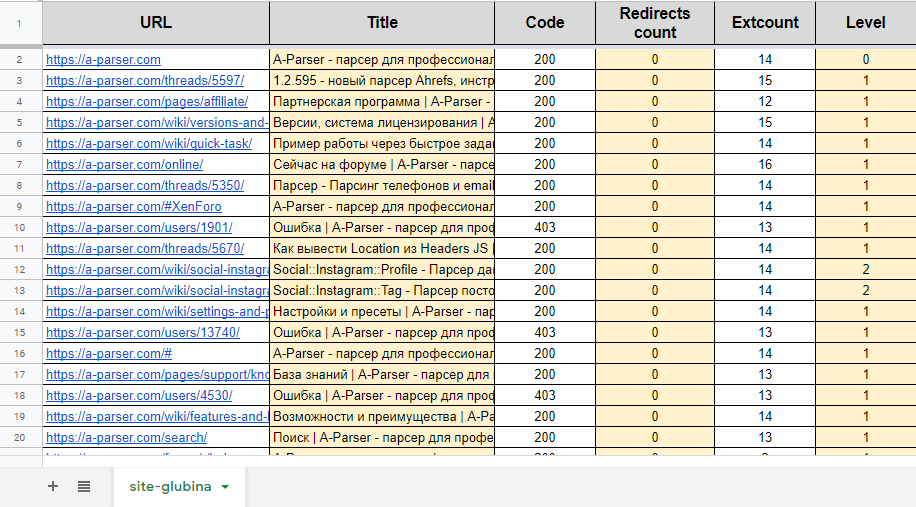Image resolution: width=916 pixels, height=507 pixels.
Task: Open link a-parser.com/users/13740/
Action: 143,333
